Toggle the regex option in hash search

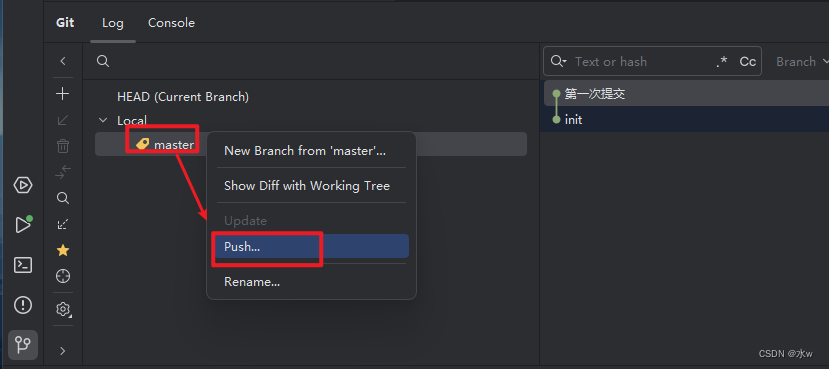click(x=722, y=62)
